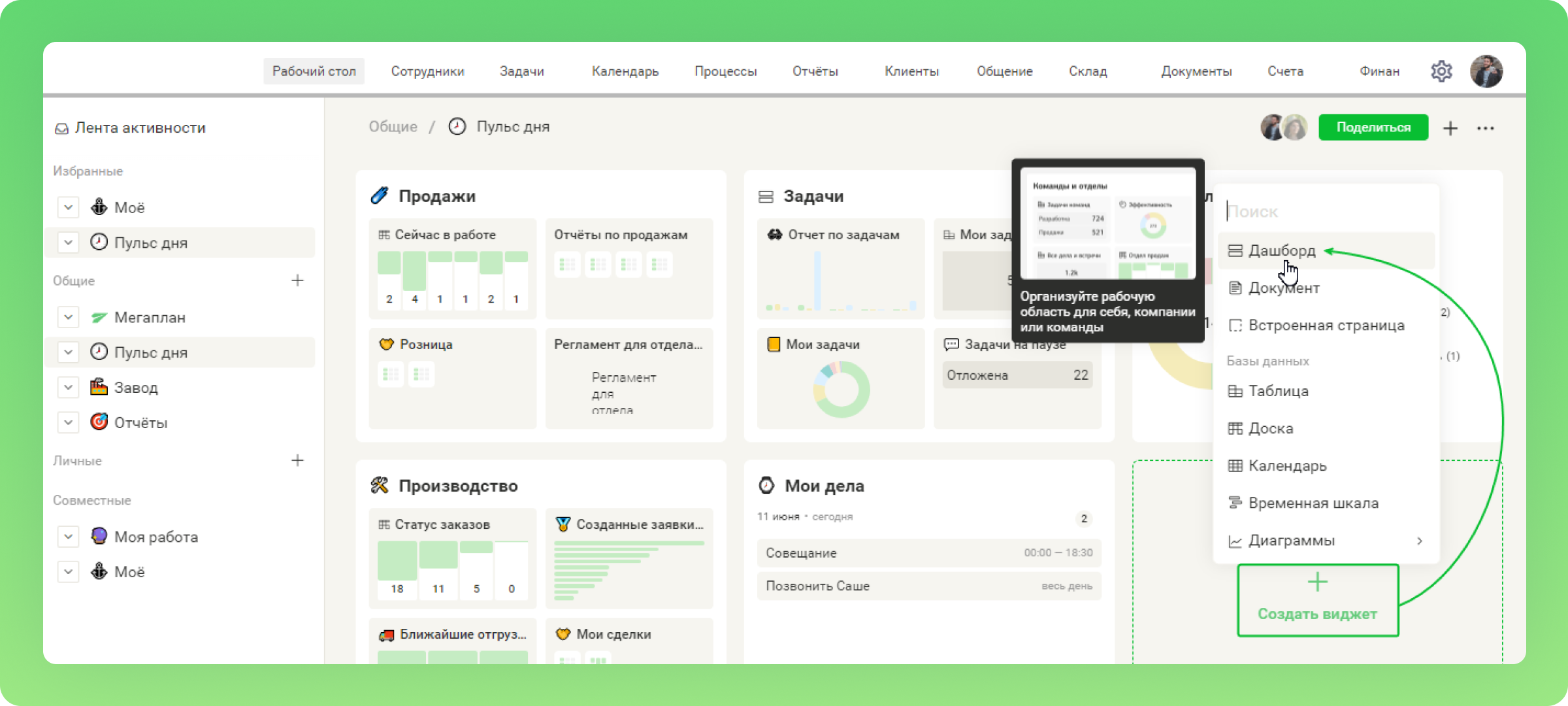Screen dimensions: 1568x706
Task: Expand Пульс дня in the Общие section
Action: click(x=68, y=352)
